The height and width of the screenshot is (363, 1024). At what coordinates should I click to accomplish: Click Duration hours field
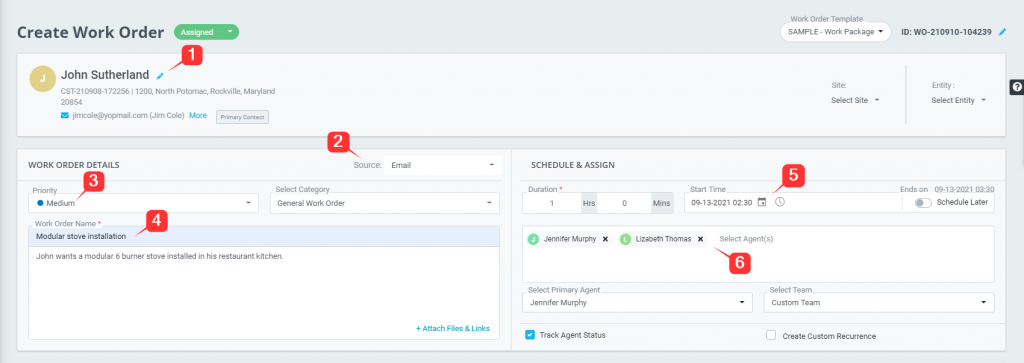(551, 203)
